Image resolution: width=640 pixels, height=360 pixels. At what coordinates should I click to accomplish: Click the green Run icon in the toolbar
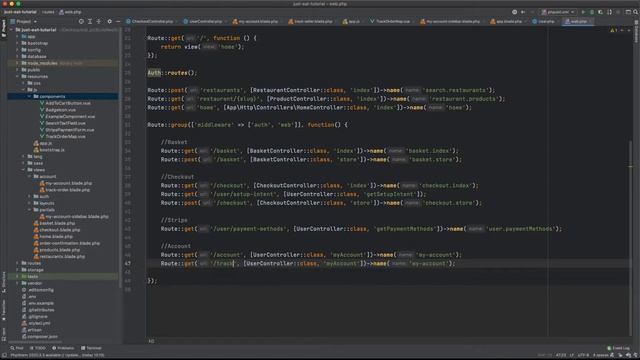(583, 12)
